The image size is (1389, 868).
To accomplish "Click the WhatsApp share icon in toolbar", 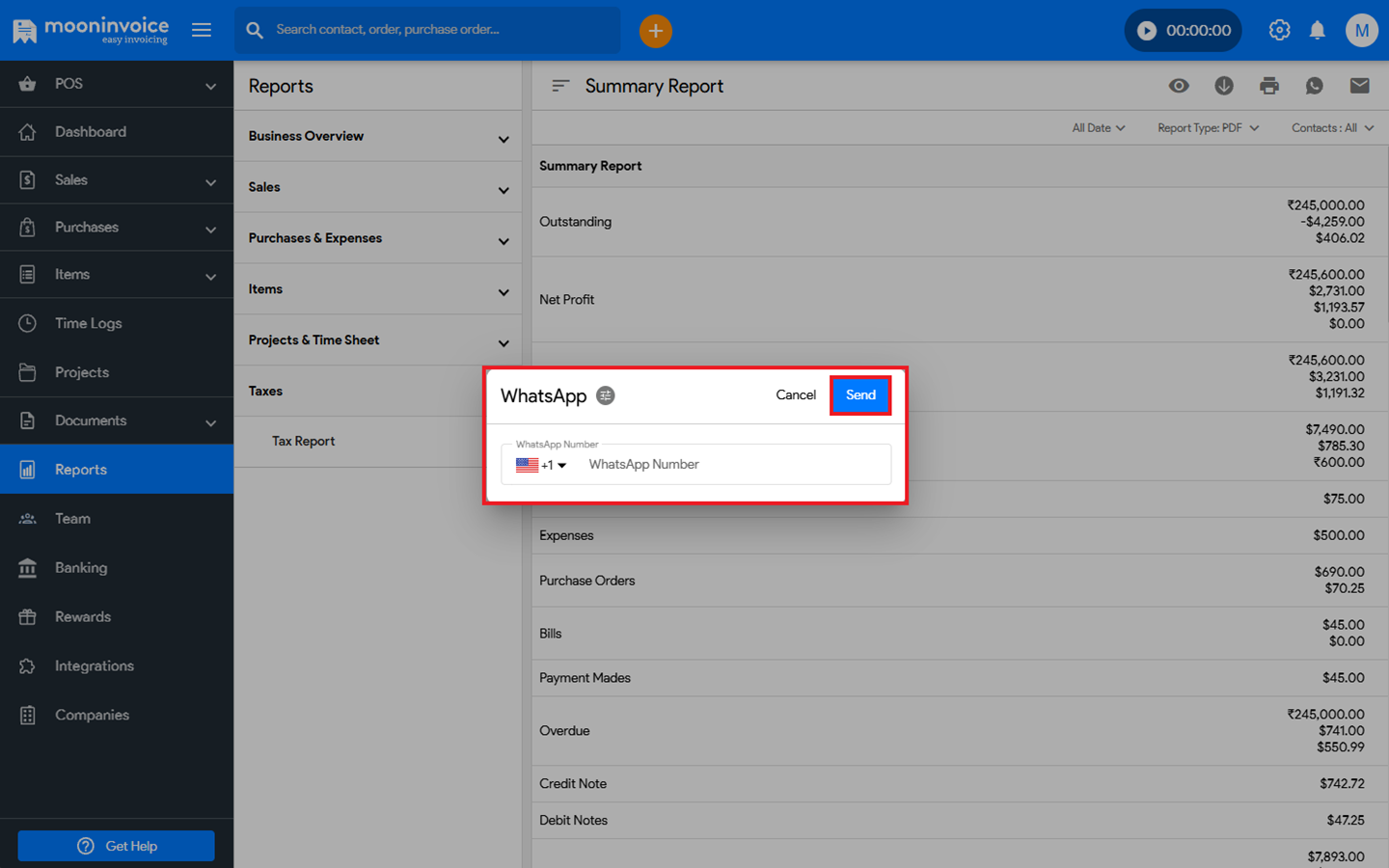I will (1314, 86).
